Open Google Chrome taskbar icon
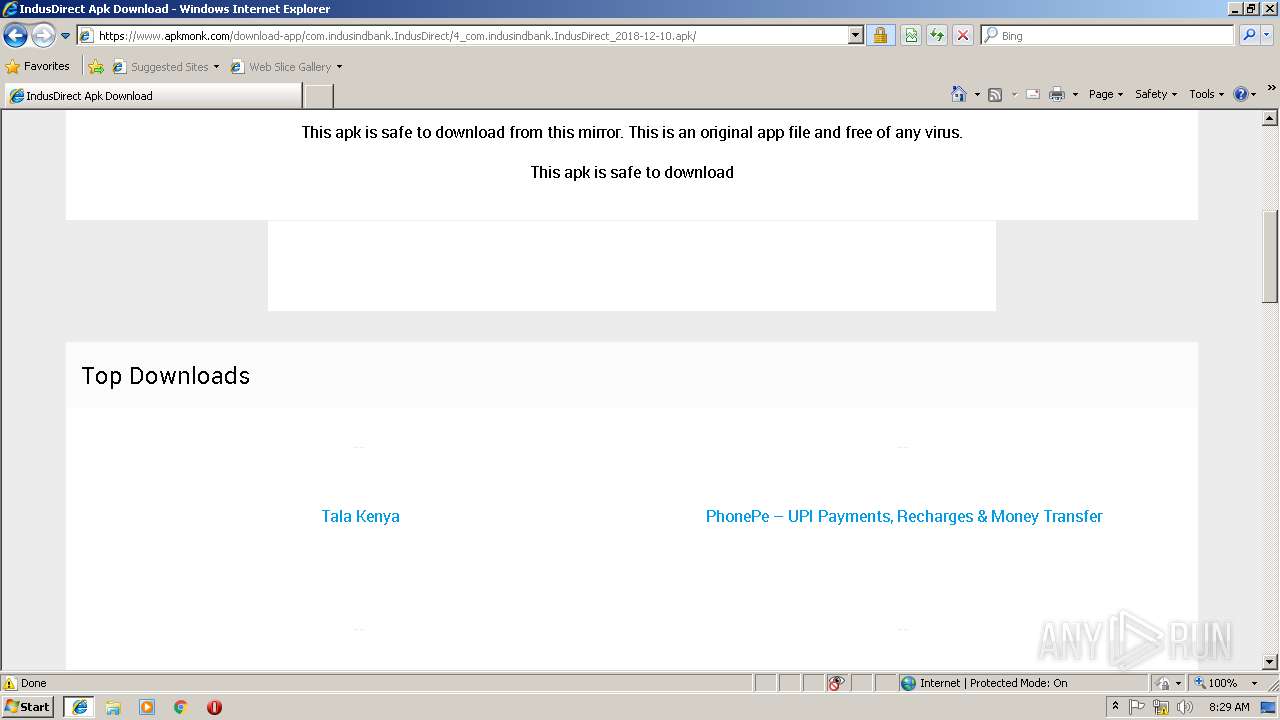1280x720 pixels. pyautogui.click(x=181, y=707)
